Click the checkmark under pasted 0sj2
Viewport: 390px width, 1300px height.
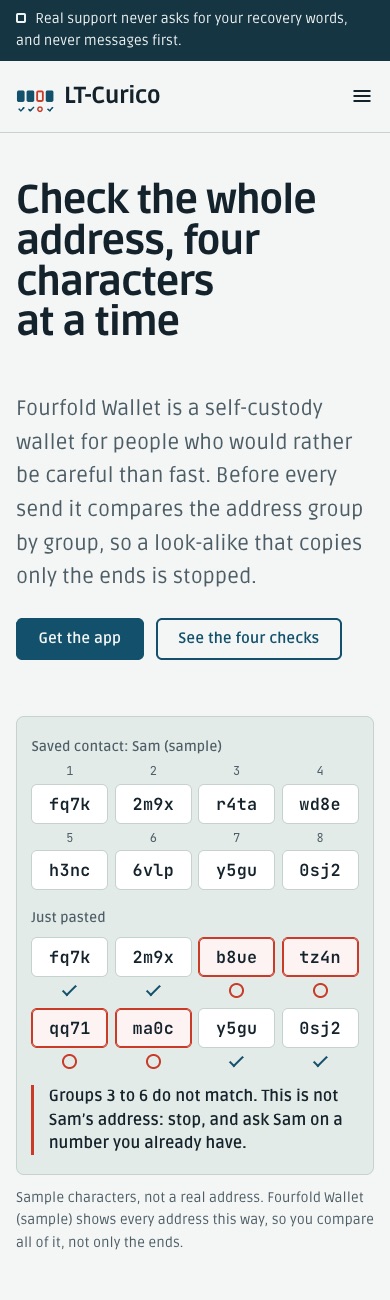point(320,1060)
